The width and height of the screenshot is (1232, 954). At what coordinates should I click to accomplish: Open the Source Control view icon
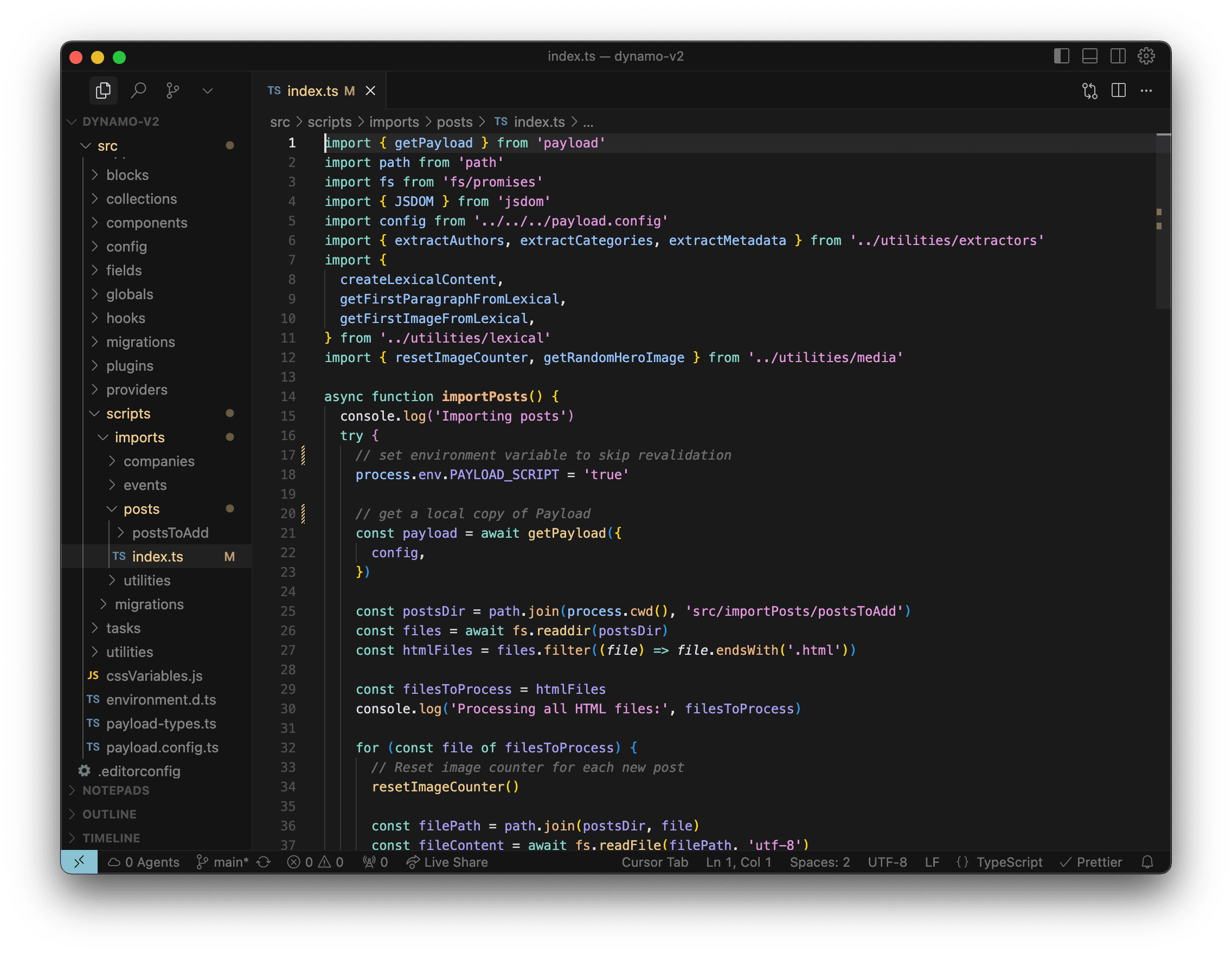point(172,91)
